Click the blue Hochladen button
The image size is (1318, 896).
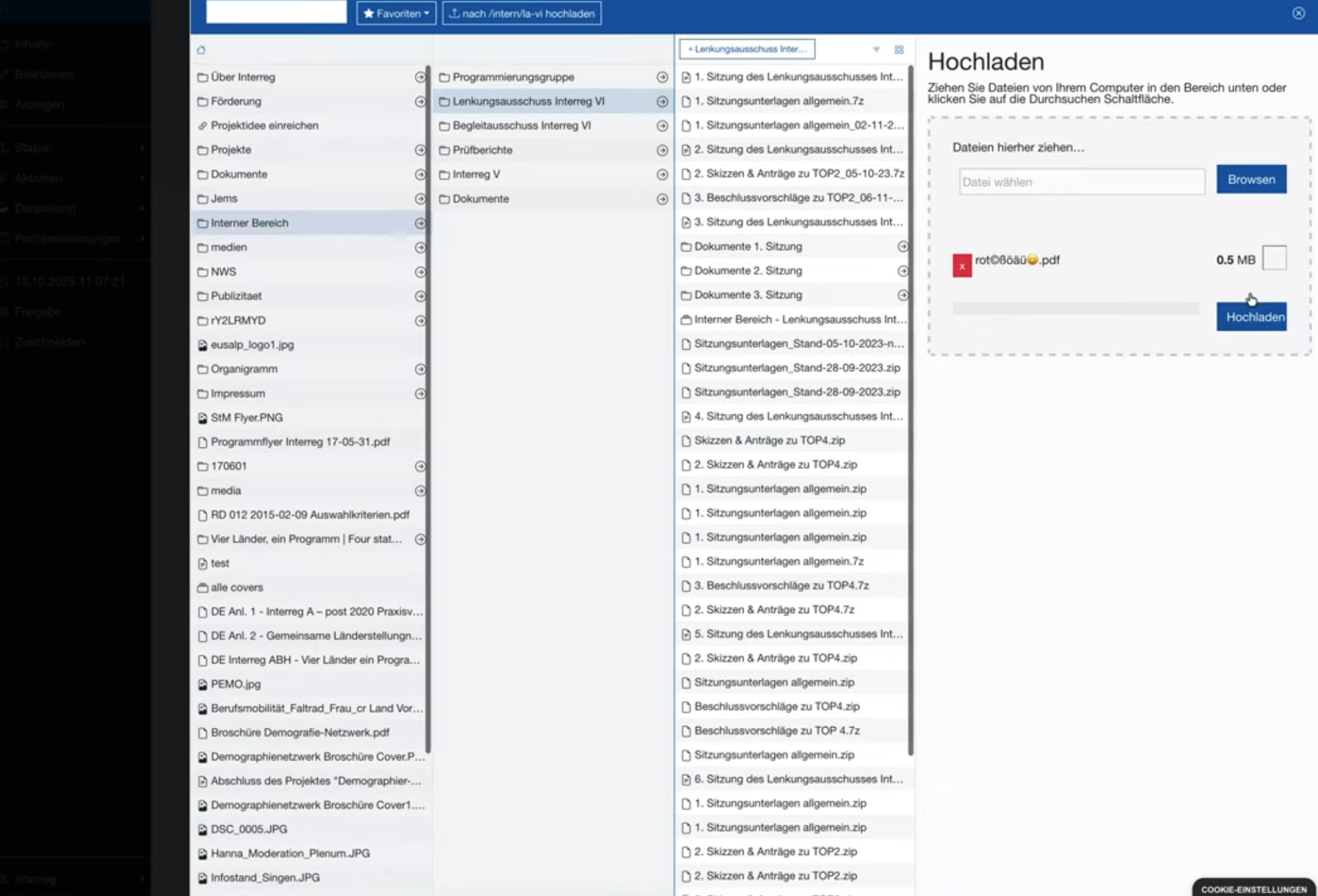pyautogui.click(x=1251, y=317)
